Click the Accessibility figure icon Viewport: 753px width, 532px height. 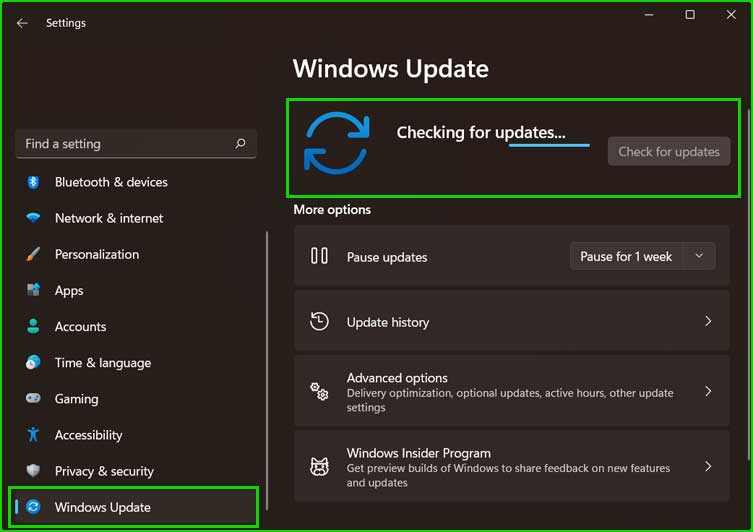point(33,435)
